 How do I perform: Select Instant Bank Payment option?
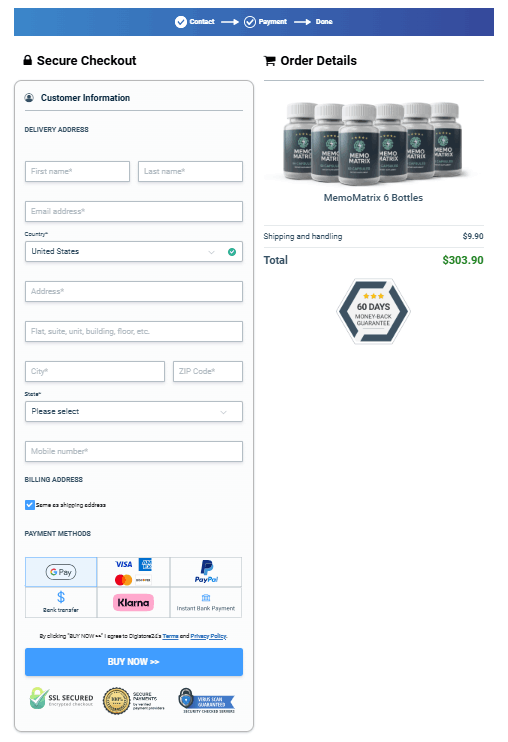pos(206,602)
